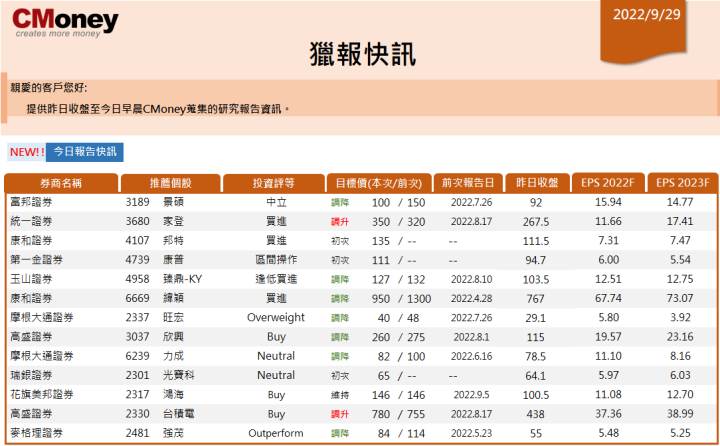The image size is (720, 446).
Task: Select 統一證券 broker cell
Action: pyautogui.click(x=31, y=221)
